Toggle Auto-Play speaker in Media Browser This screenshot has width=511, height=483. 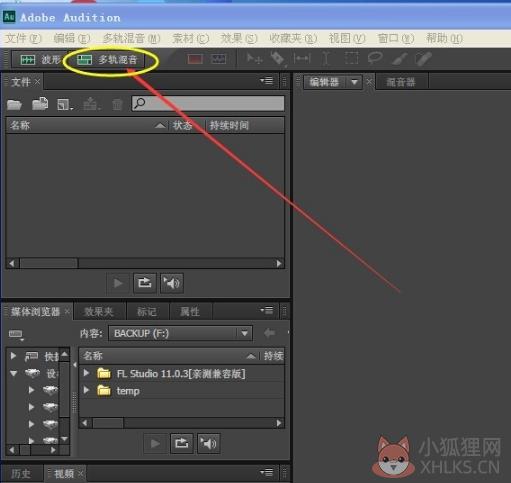[x=209, y=444]
